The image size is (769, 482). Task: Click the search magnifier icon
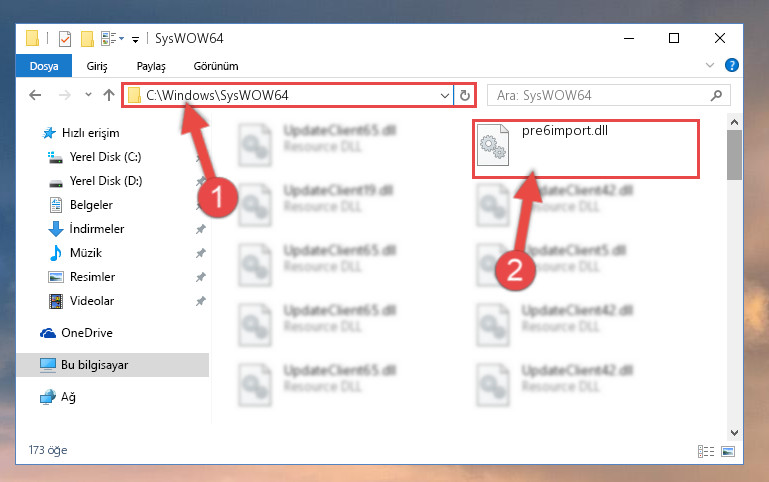point(716,95)
